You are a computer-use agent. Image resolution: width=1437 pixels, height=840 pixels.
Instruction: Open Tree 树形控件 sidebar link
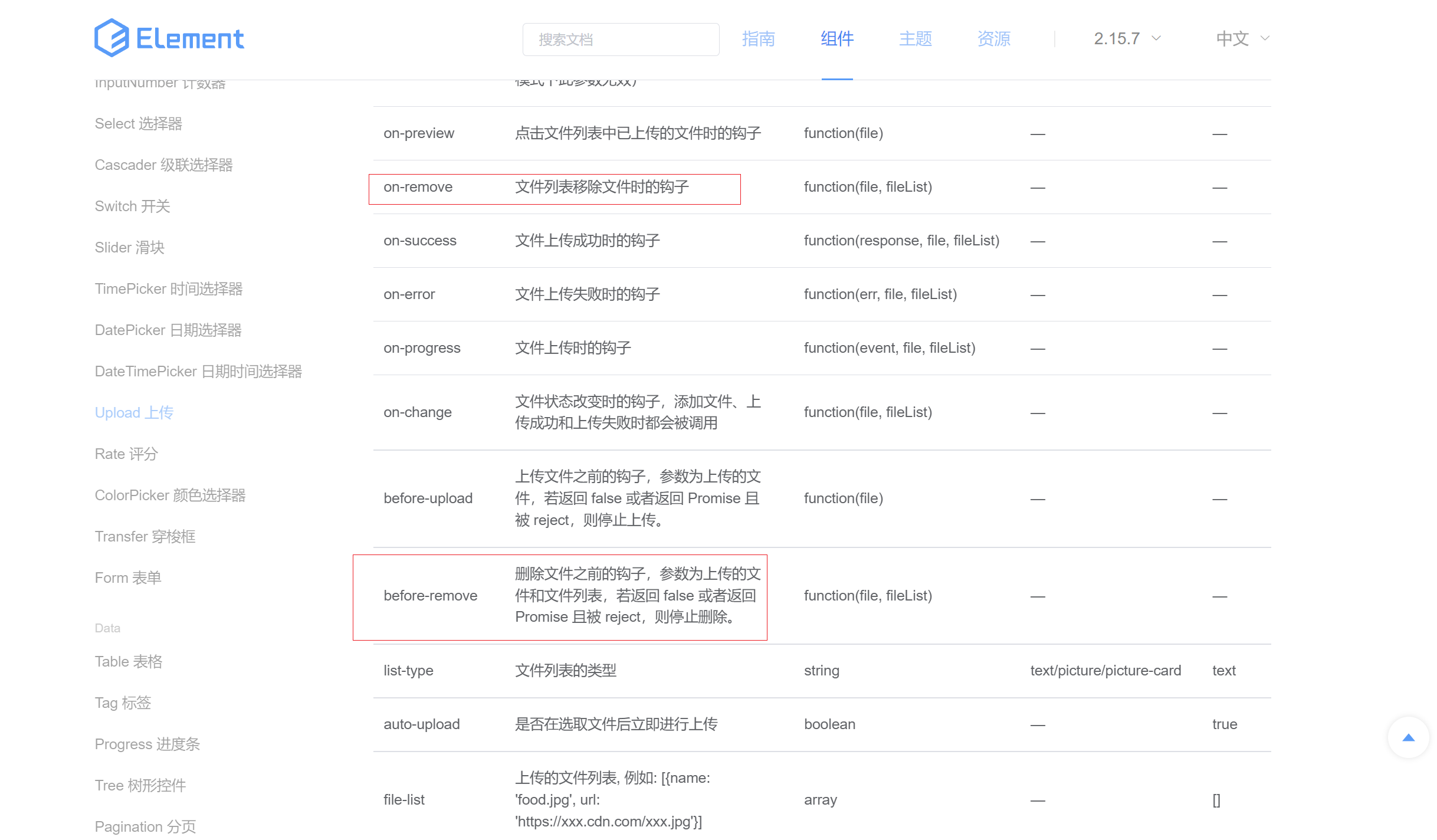(140, 786)
